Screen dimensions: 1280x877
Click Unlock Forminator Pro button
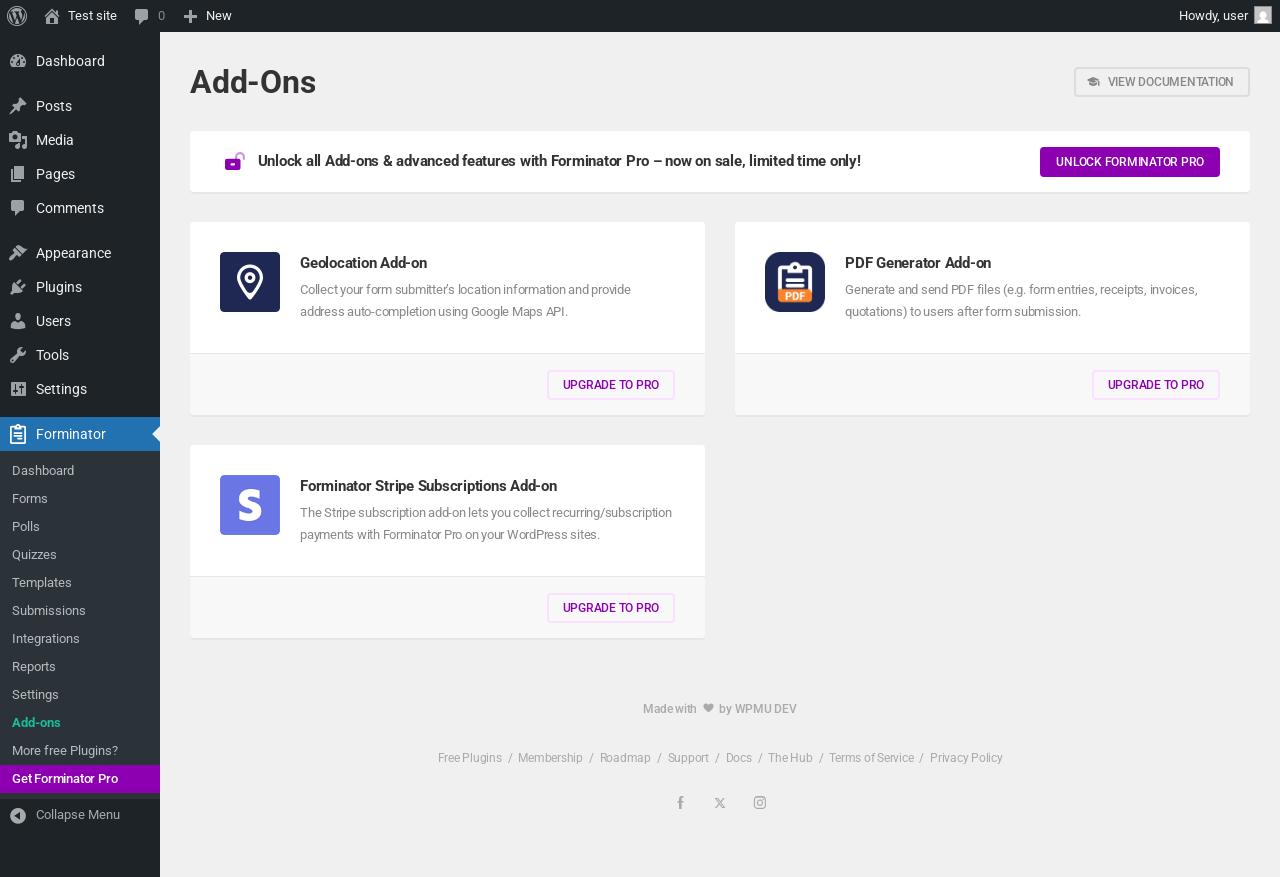point(1130,162)
